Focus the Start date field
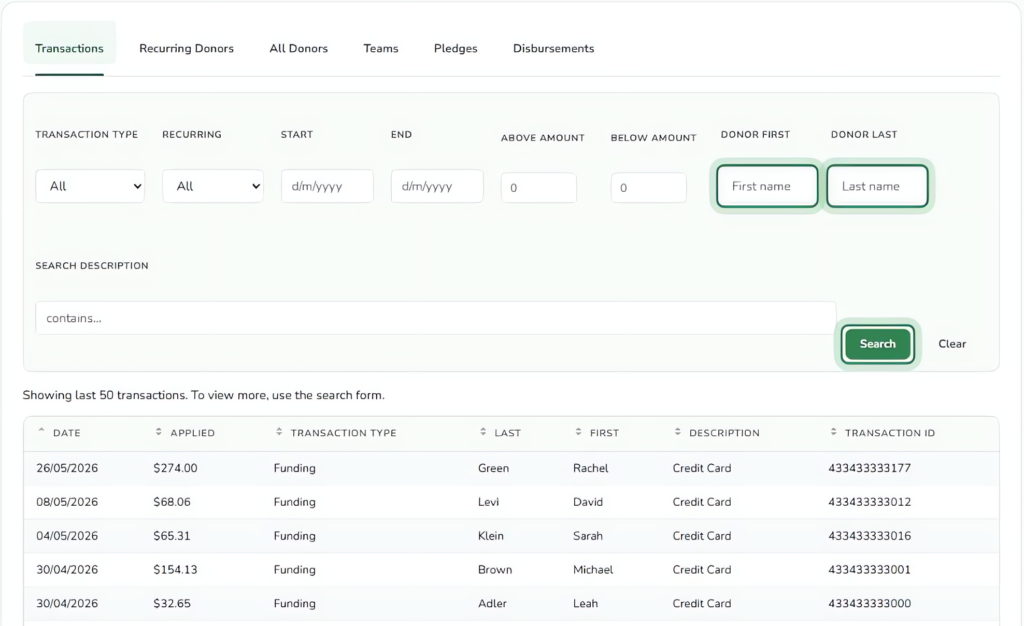Viewport: 1024px width, 626px height. click(327, 186)
